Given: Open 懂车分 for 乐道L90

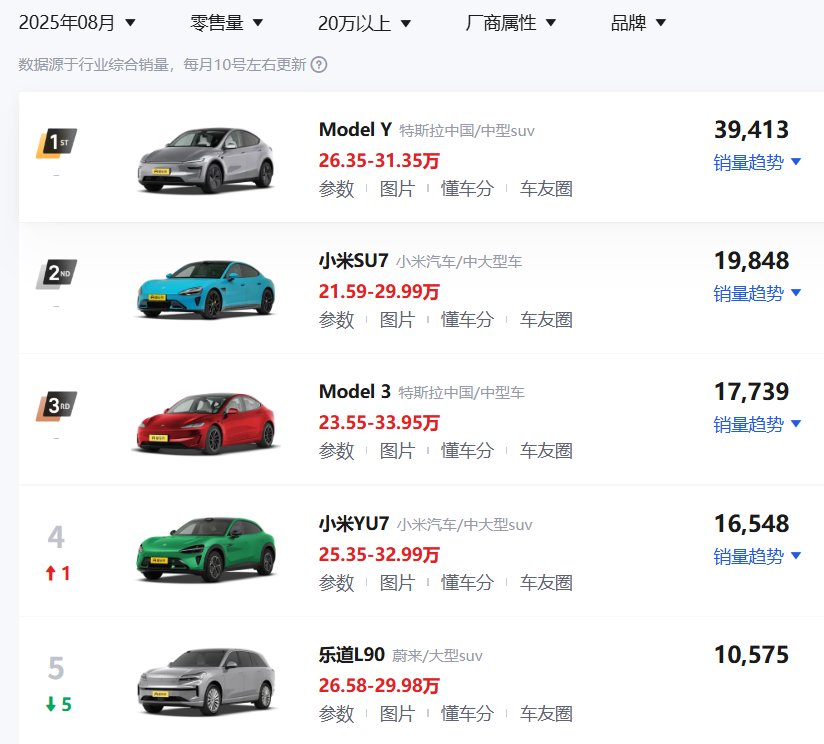Looking at the screenshot, I should coord(467,714).
